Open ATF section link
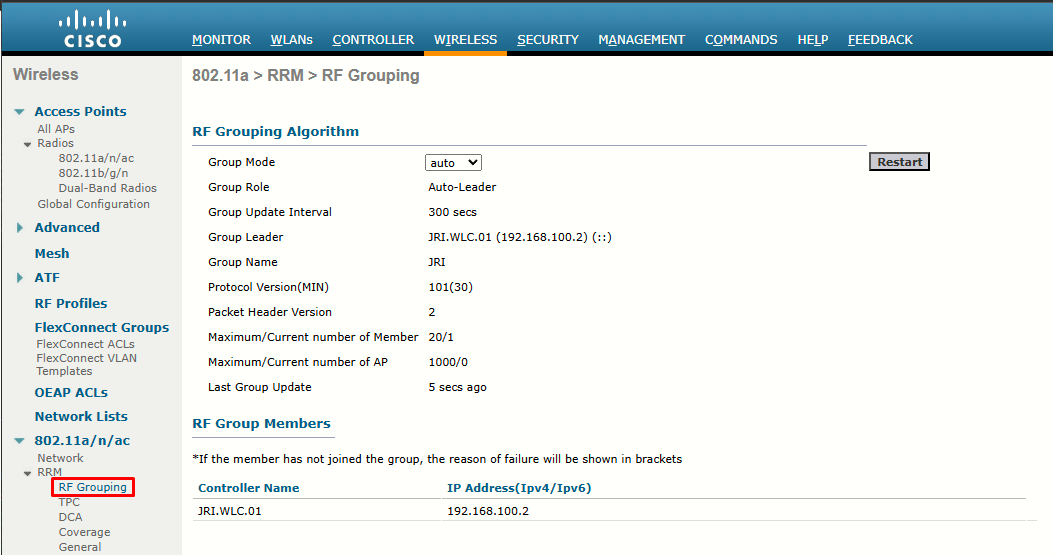The height and width of the screenshot is (555, 1053). point(47,278)
